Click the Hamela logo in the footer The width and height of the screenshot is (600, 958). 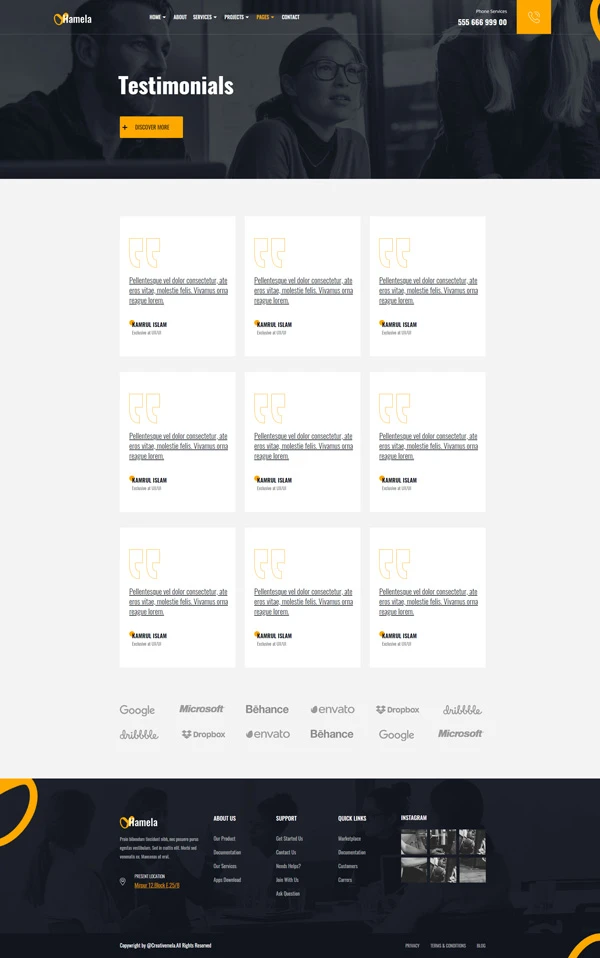(139, 822)
